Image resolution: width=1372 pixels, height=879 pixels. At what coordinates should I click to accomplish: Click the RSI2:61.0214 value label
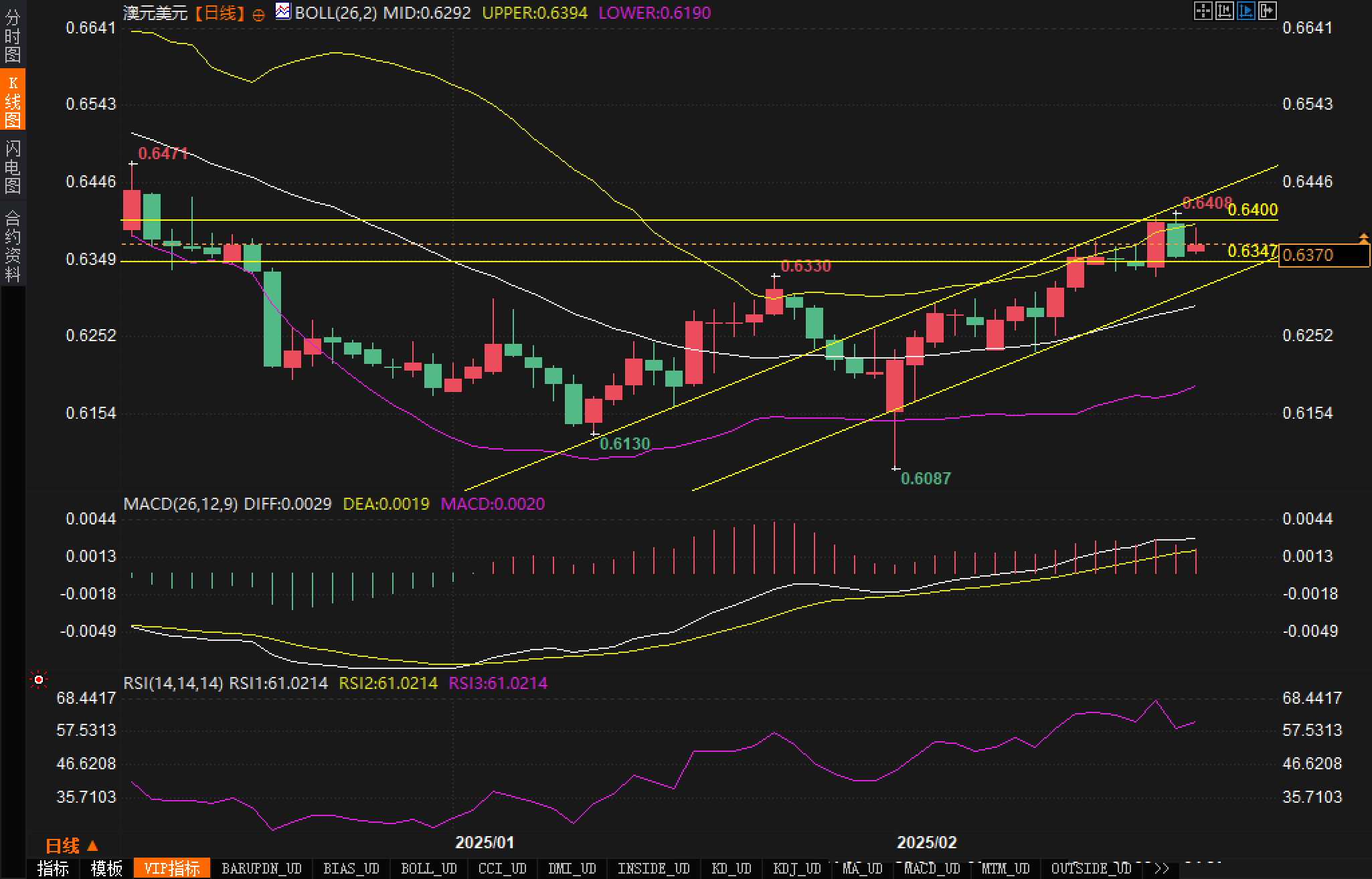388,683
